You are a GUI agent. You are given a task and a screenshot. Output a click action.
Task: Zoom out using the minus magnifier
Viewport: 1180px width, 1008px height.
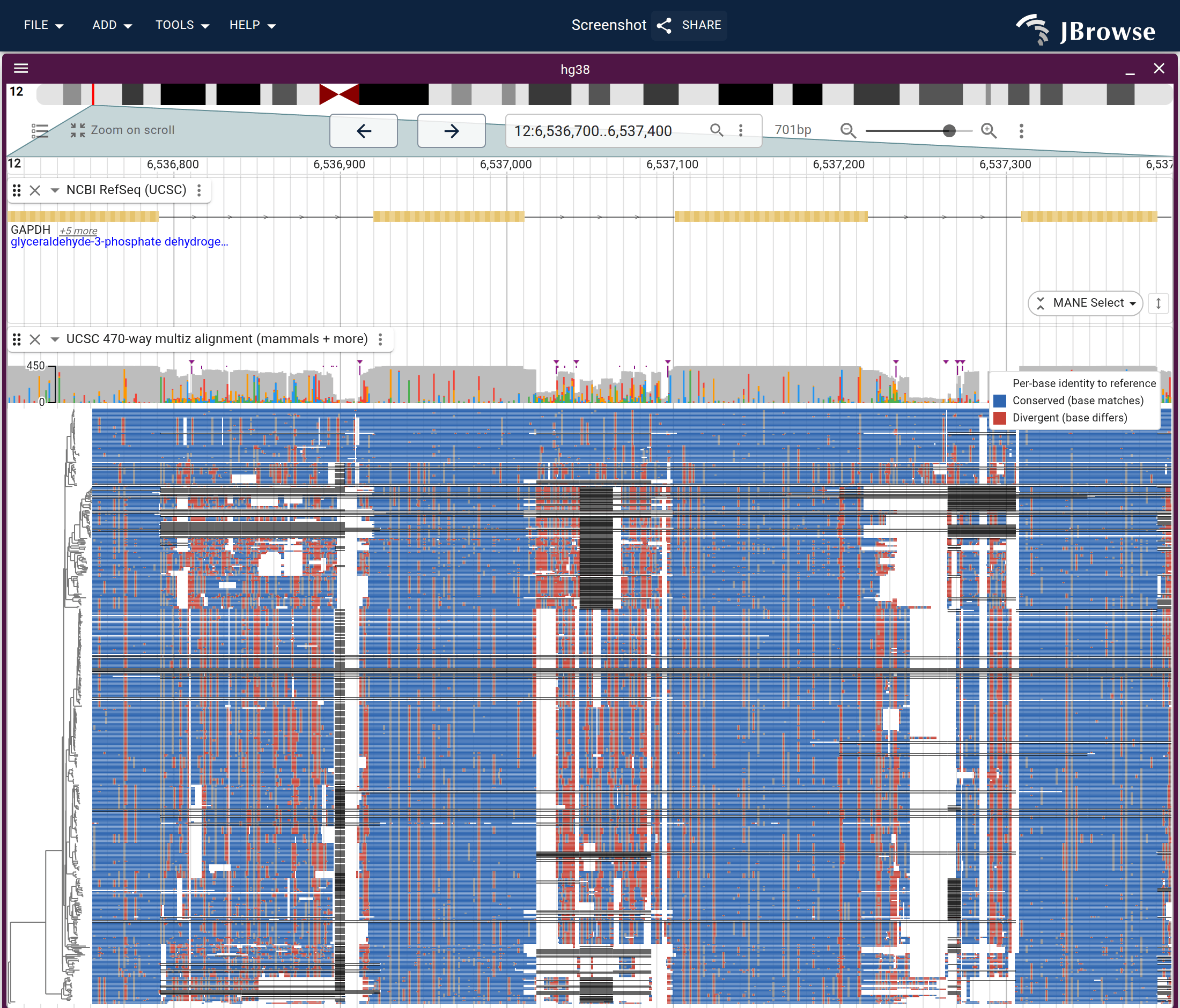(x=849, y=131)
